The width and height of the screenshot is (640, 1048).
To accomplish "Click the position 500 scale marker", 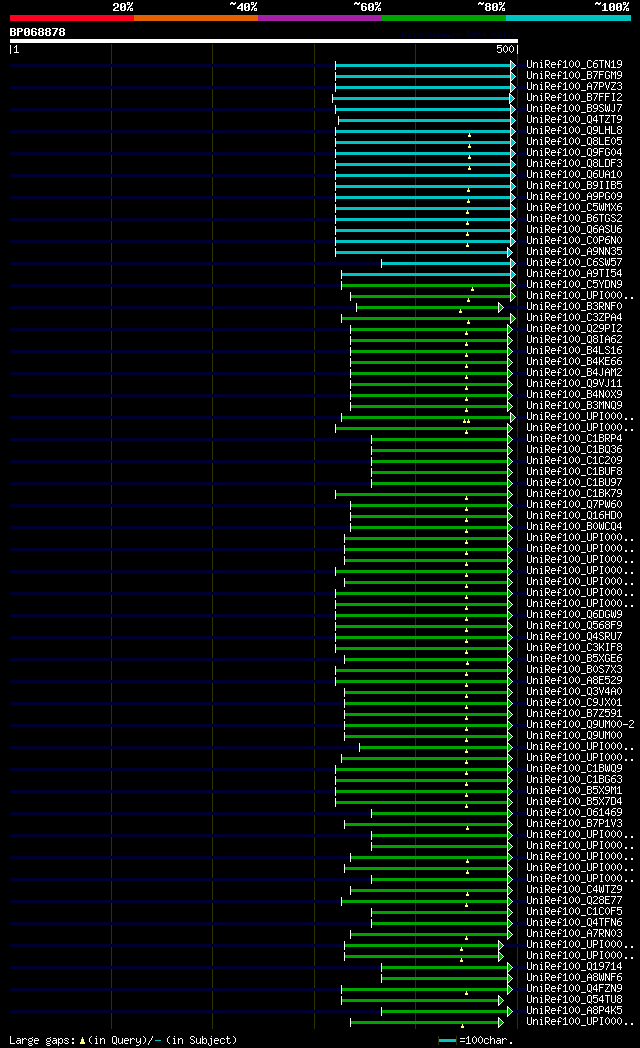I will coord(506,49).
